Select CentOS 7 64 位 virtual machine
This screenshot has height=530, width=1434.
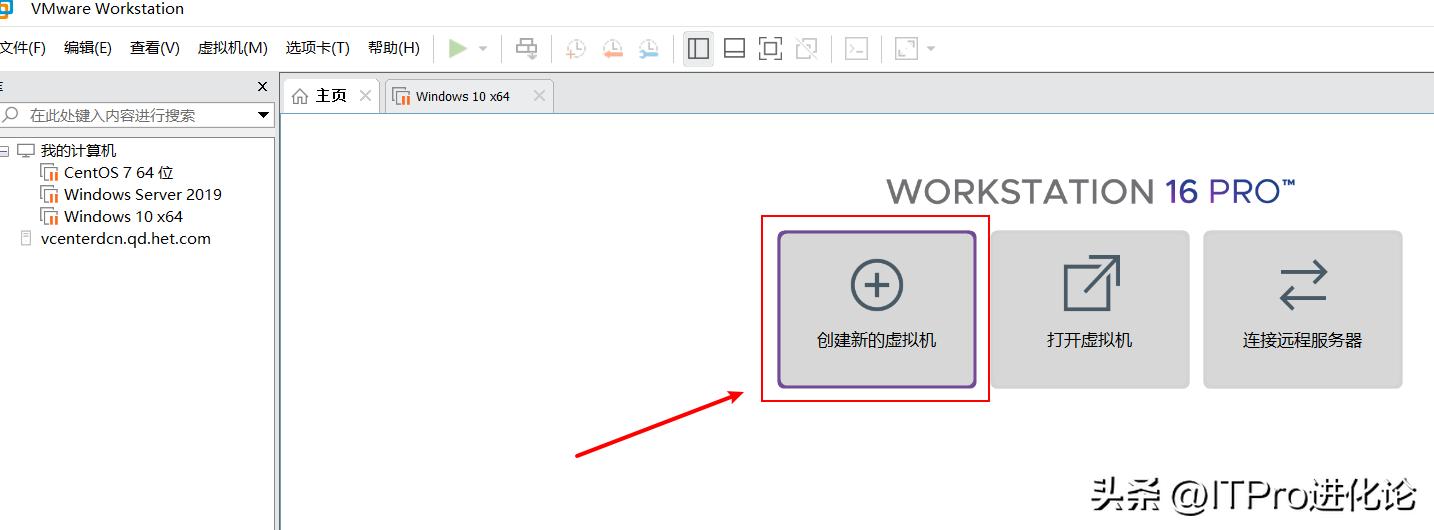point(119,173)
